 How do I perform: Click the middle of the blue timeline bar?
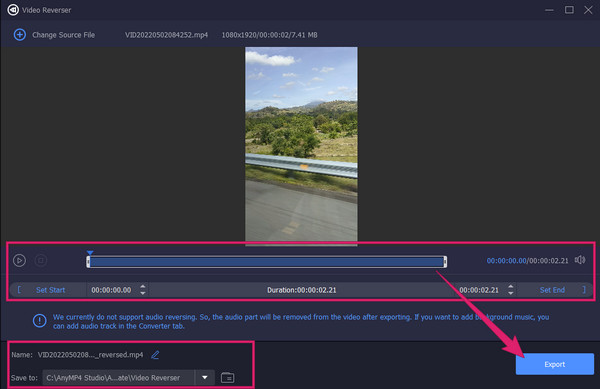(266, 262)
